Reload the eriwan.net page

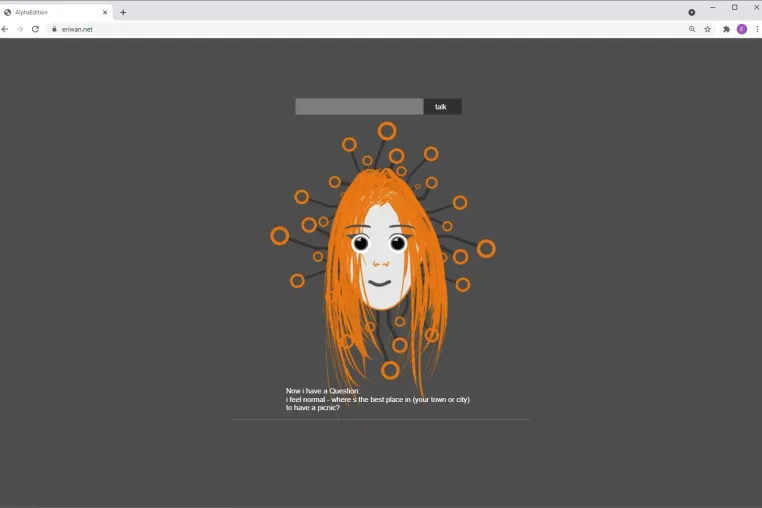pos(35,29)
